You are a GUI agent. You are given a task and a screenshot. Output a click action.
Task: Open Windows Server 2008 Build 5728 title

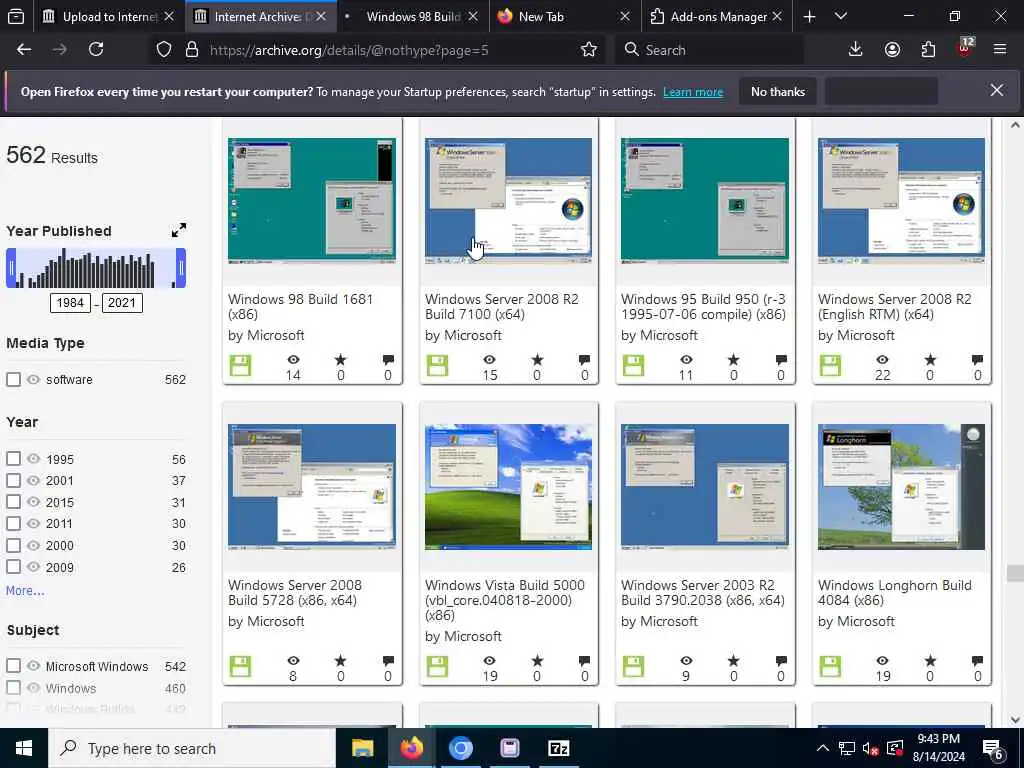(x=295, y=592)
